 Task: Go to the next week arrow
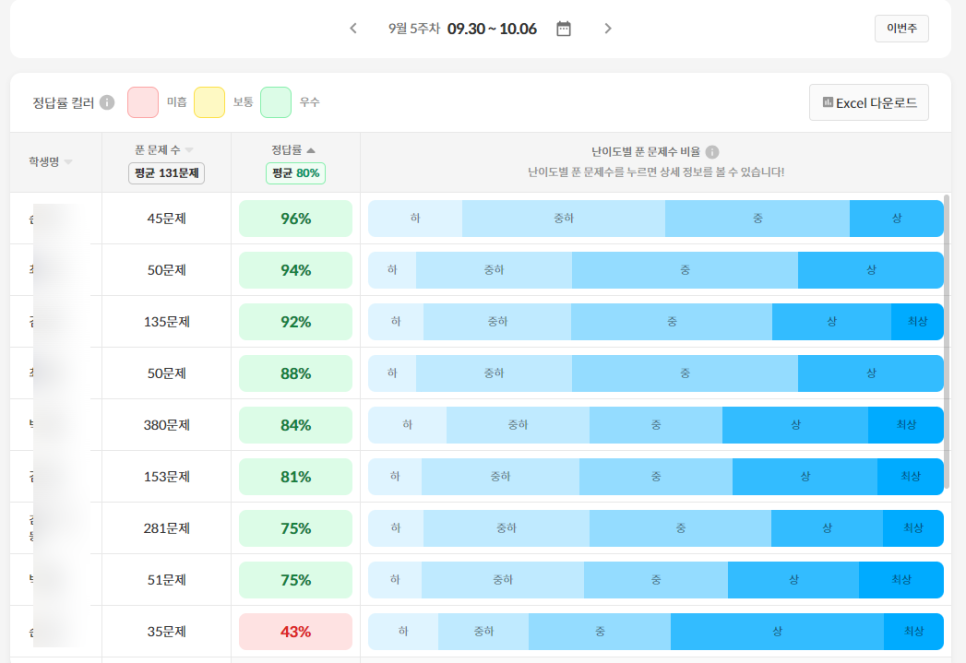click(x=608, y=28)
